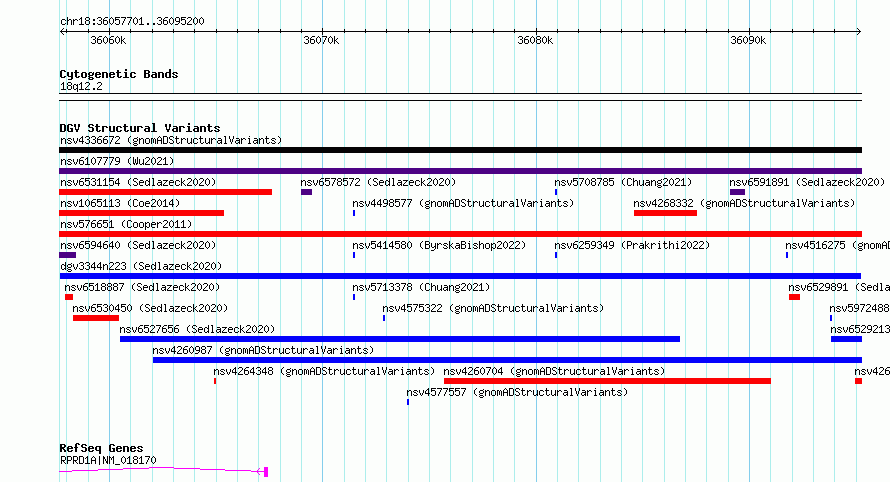Open nsv4575322 gnomAD variant label
The image size is (890, 482).
click(493, 308)
